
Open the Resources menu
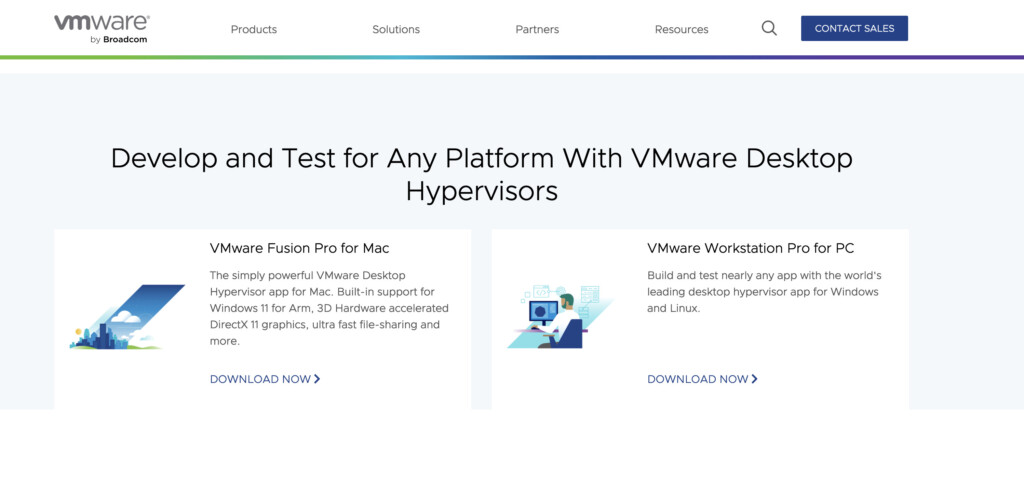coord(681,29)
